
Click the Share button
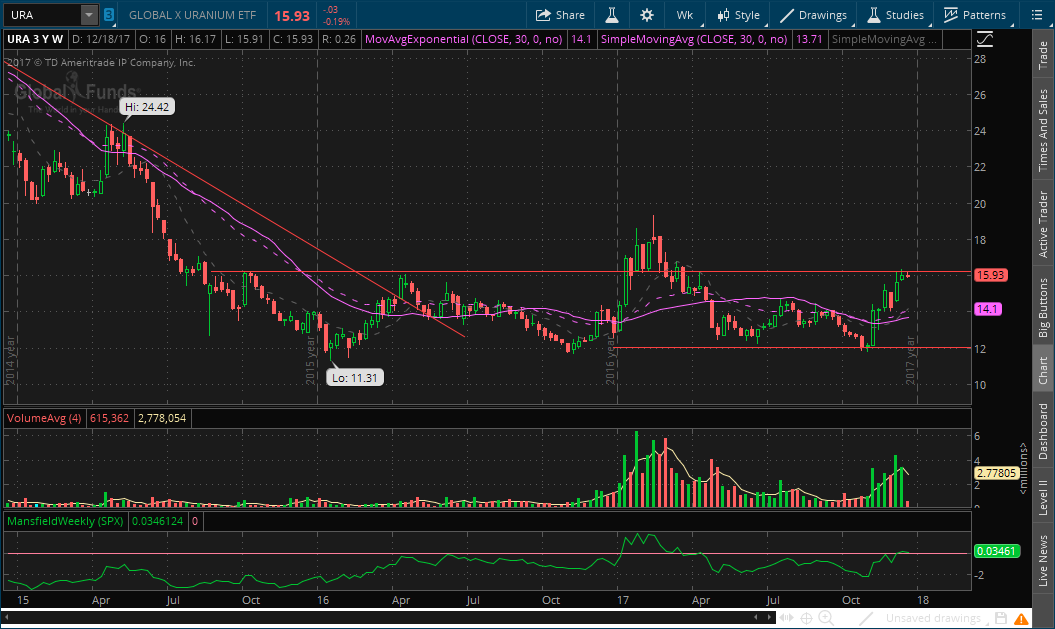tap(560, 15)
